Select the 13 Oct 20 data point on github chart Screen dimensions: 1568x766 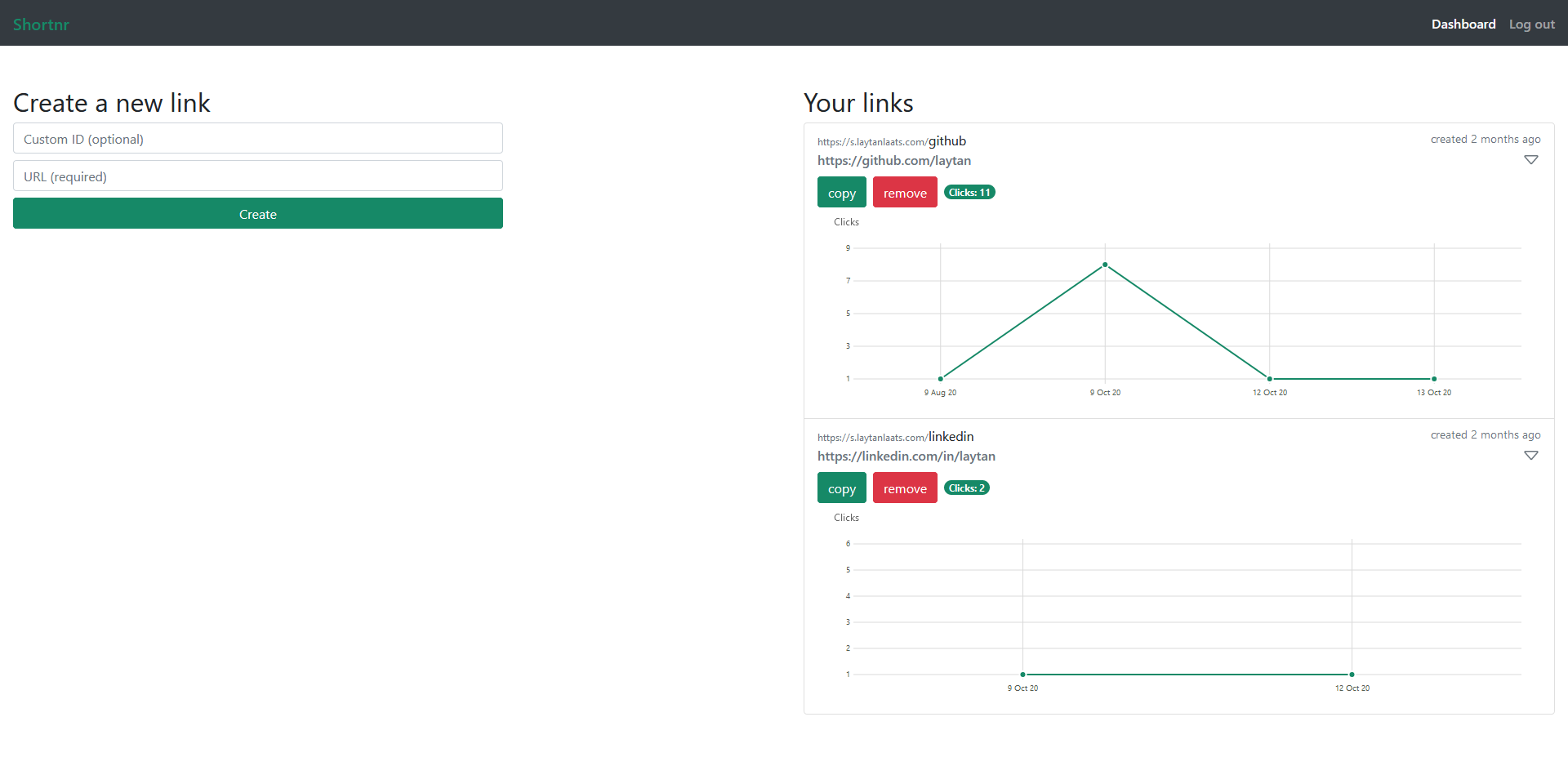click(x=1434, y=379)
